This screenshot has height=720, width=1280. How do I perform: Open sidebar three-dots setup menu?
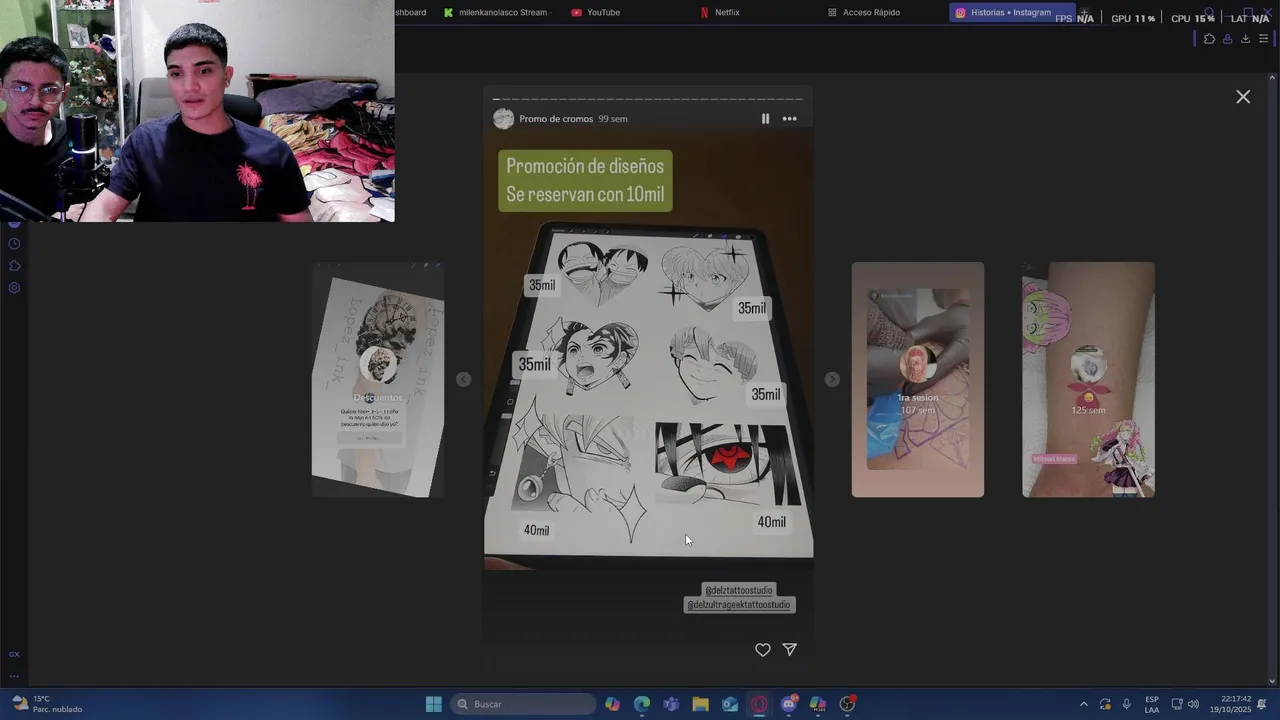click(x=14, y=675)
